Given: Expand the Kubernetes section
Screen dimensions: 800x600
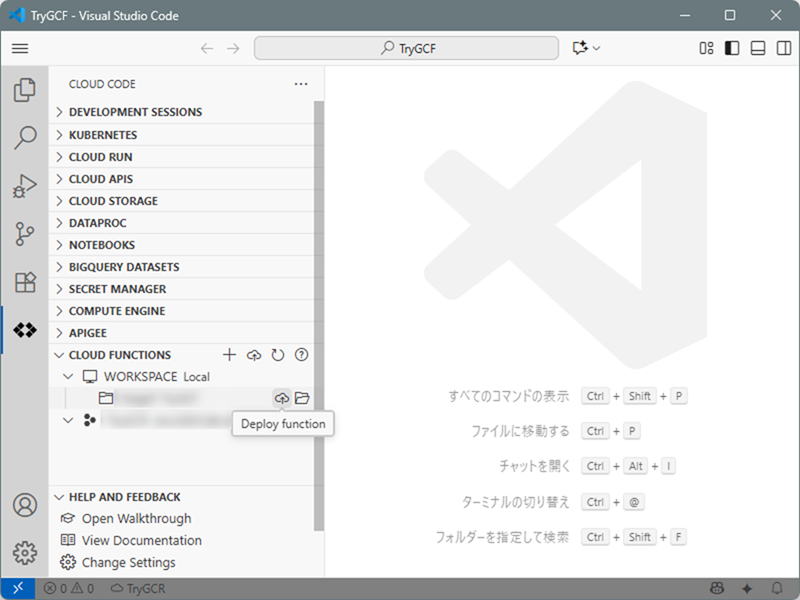Looking at the screenshot, I should pyautogui.click(x=181, y=135).
